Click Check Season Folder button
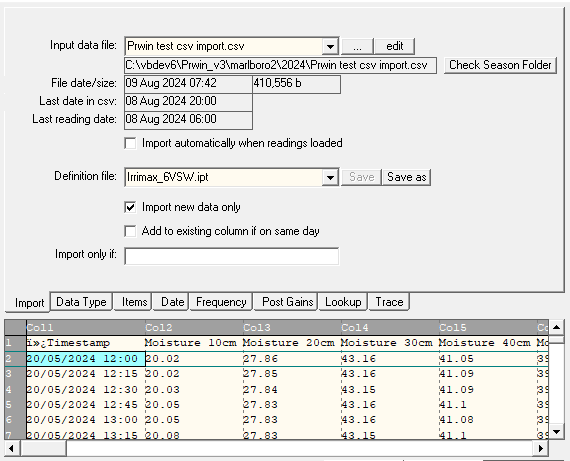570x461 pixels. click(x=500, y=65)
